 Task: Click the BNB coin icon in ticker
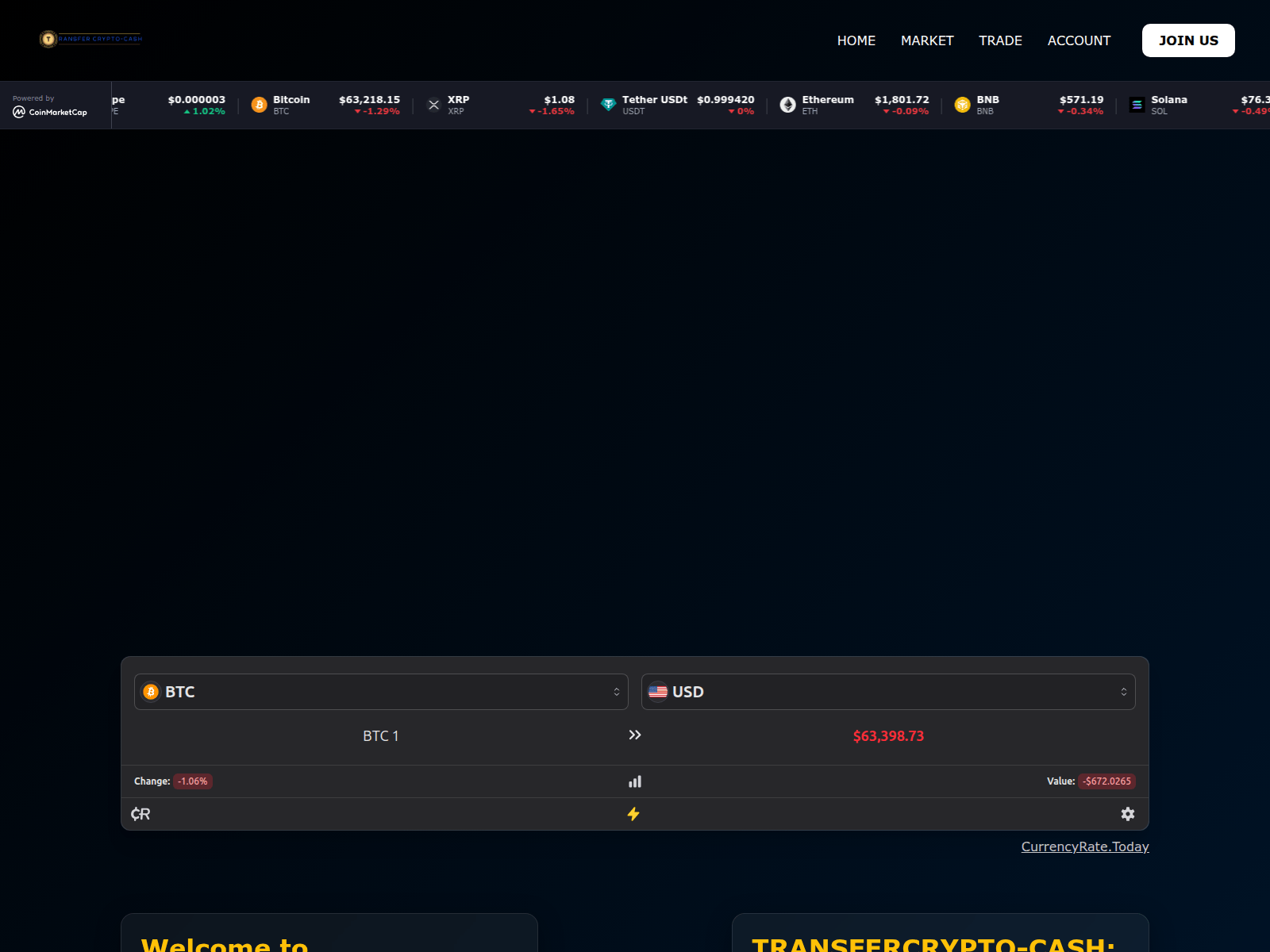tap(962, 105)
